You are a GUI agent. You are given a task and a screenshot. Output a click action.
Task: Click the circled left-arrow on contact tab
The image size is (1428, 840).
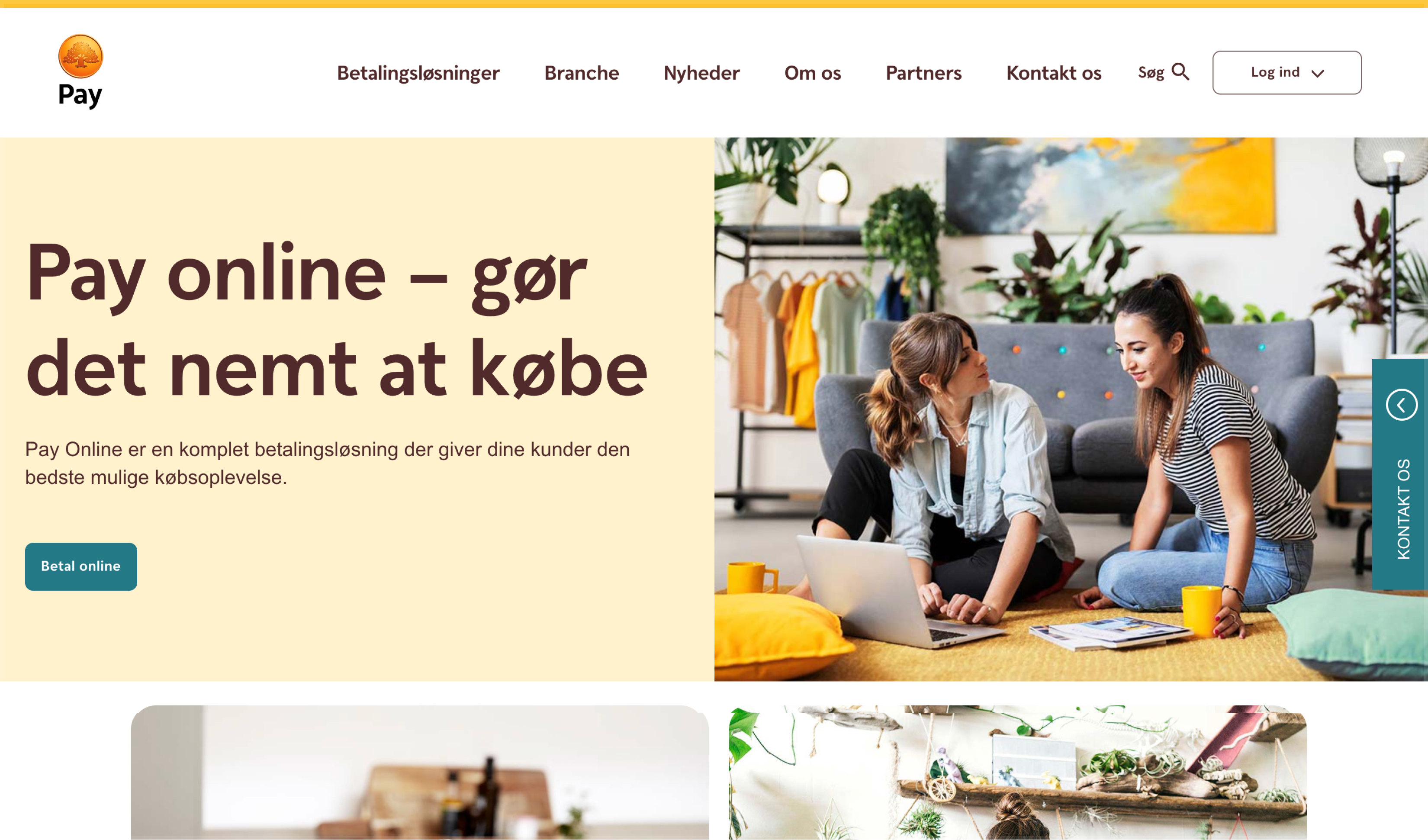coord(1401,405)
